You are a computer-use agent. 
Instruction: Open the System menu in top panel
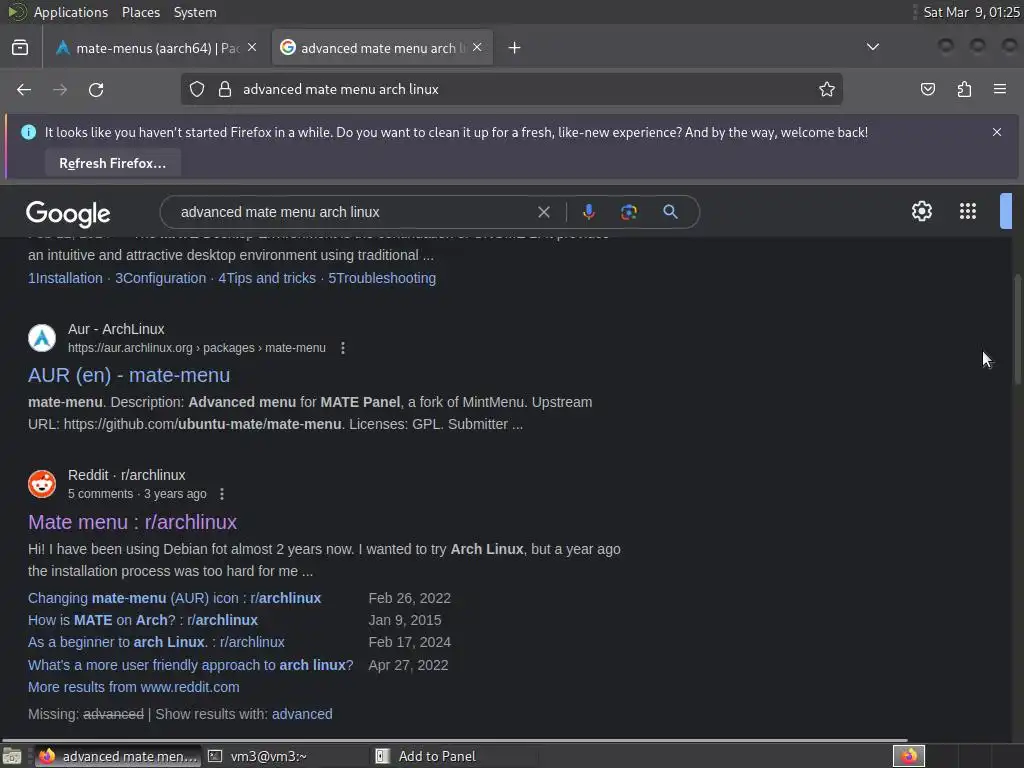click(x=195, y=12)
